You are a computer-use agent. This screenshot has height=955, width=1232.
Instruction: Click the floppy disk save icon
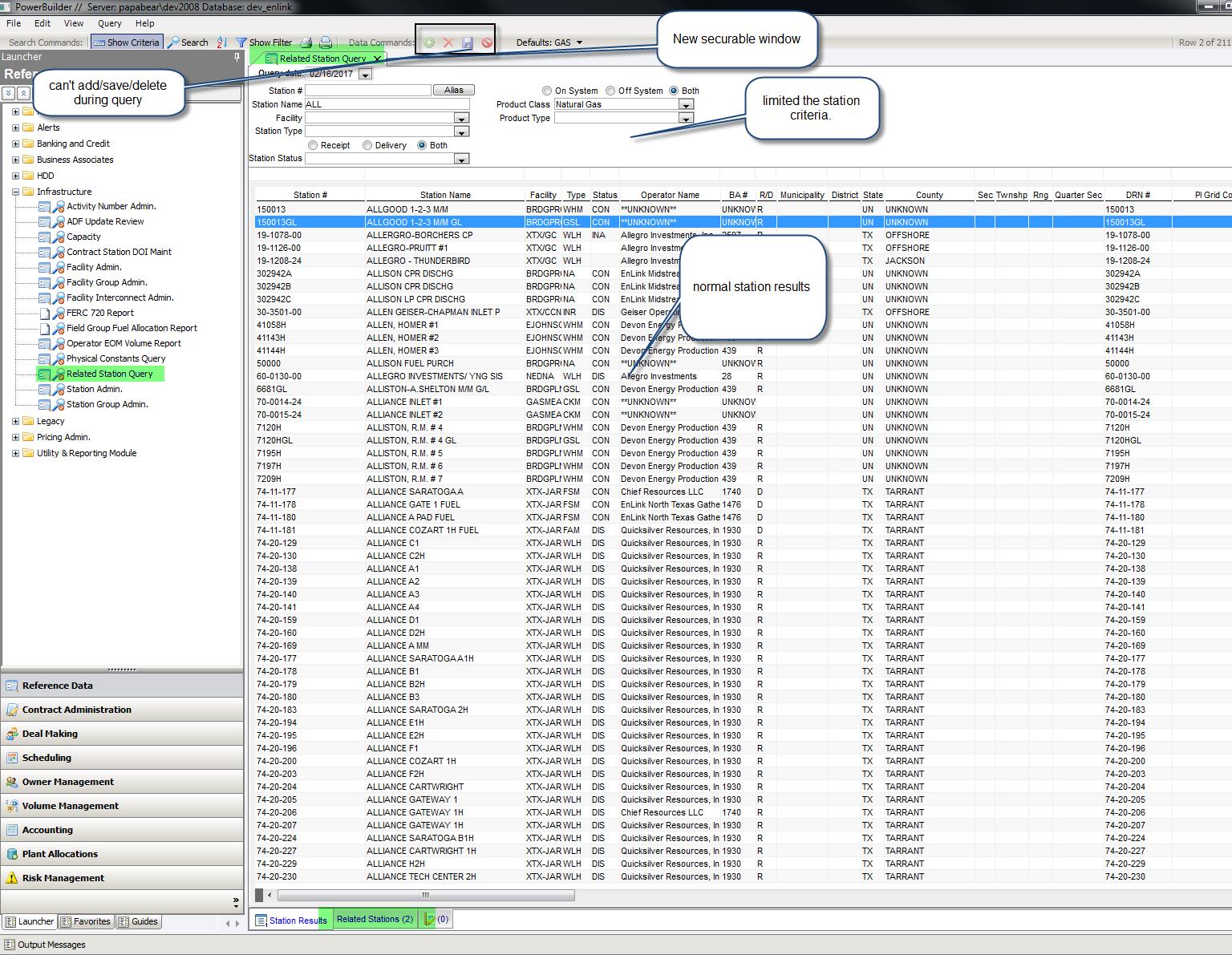pos(468,42)
